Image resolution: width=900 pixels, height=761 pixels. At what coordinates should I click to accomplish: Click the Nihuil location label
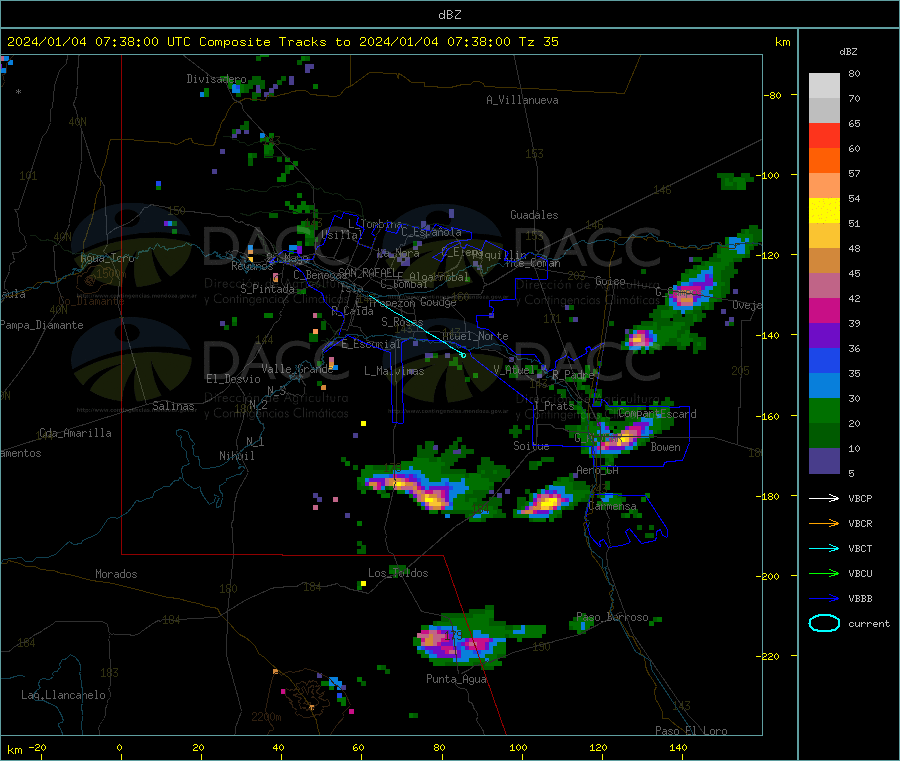click(236, 456)
